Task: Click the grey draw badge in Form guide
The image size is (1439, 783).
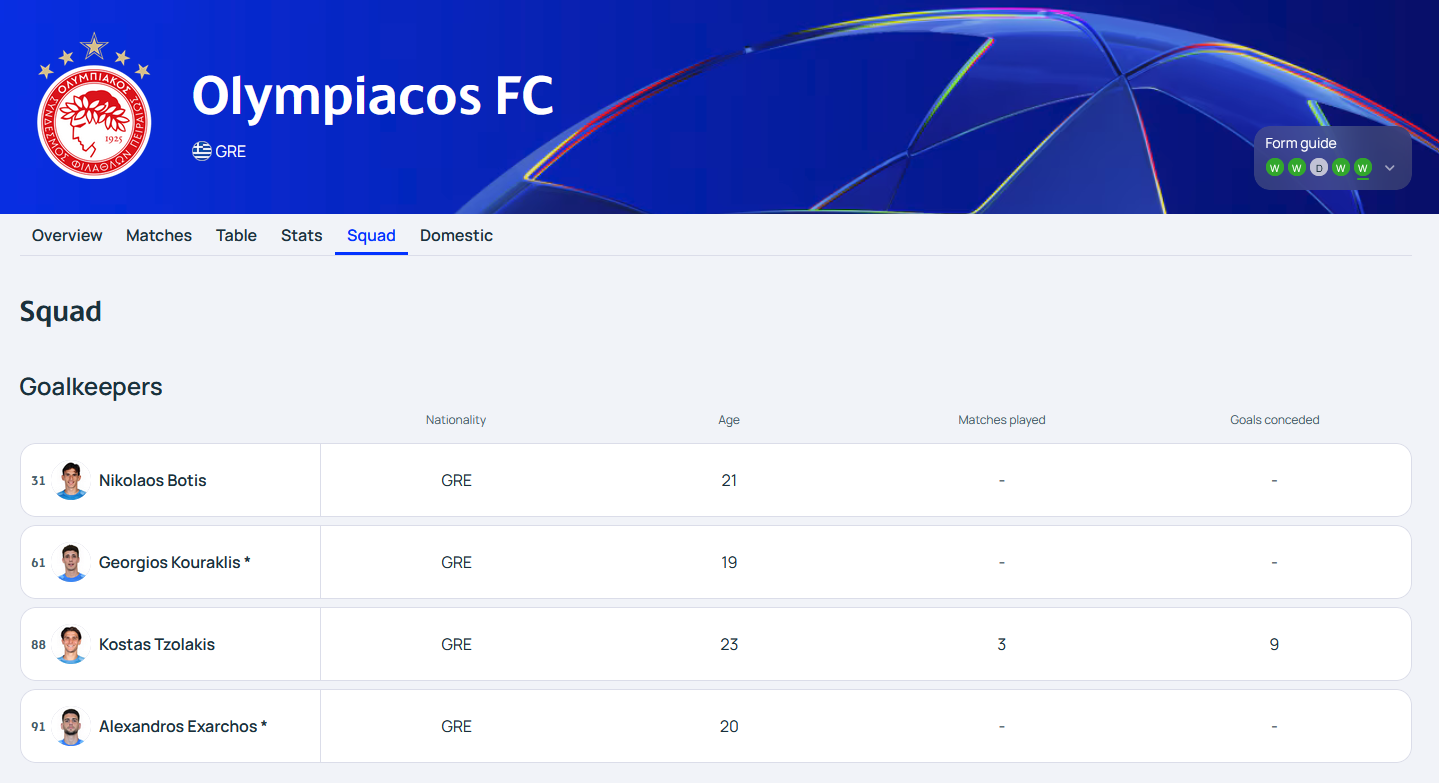Action: click(1318, 167)
